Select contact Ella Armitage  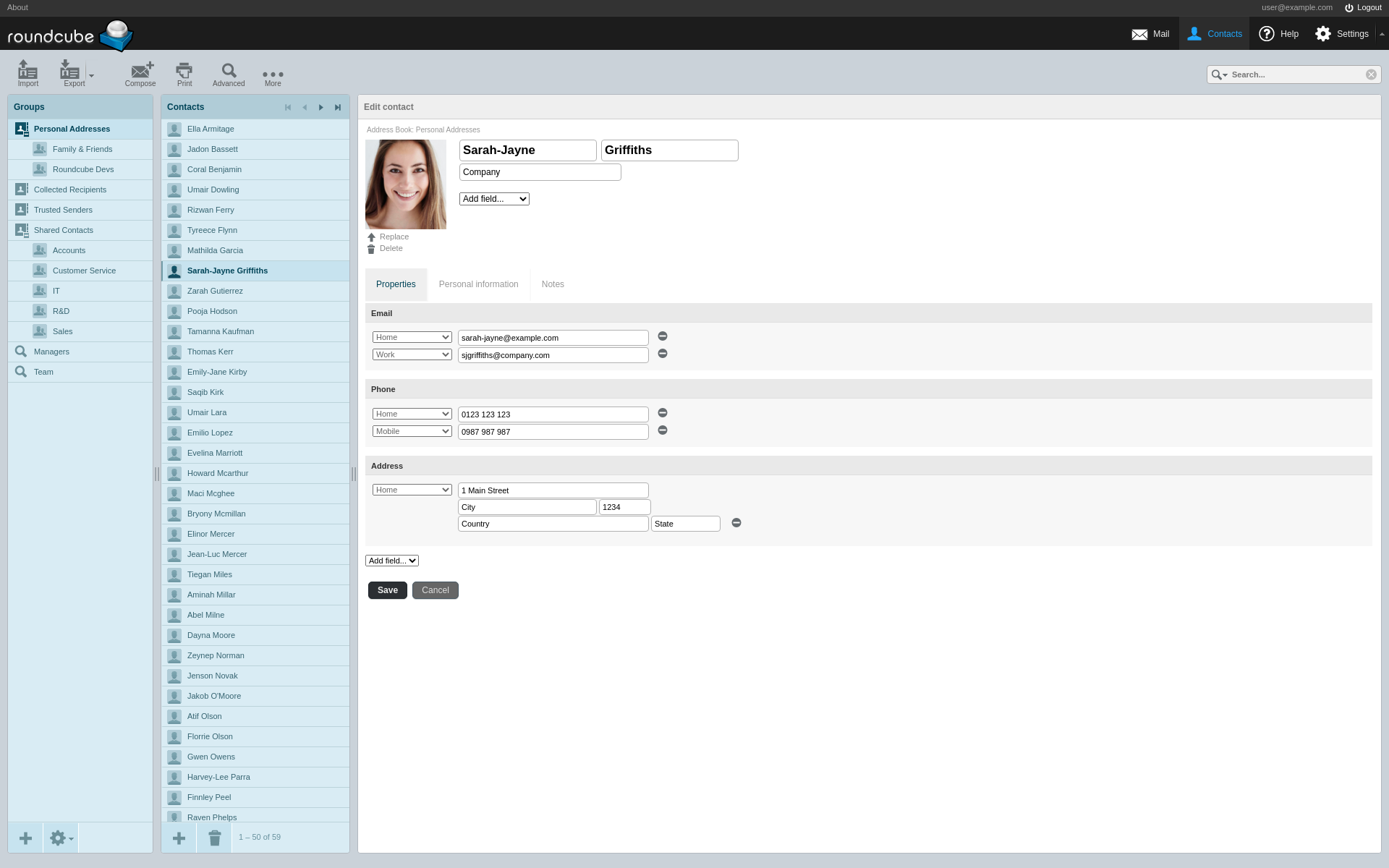coord(255,129)
